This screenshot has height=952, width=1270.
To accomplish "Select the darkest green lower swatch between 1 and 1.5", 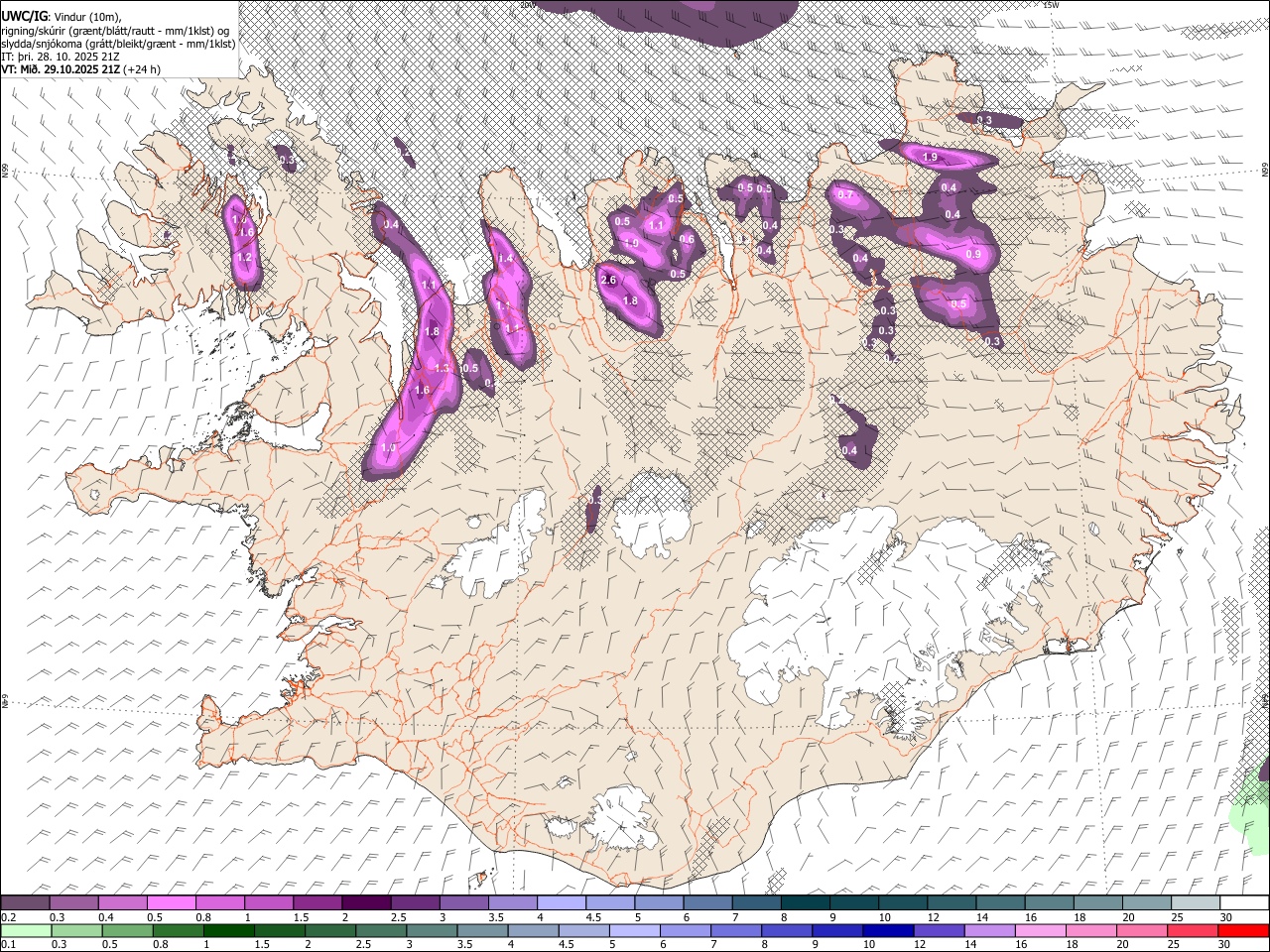I will (x=228, y=930).
